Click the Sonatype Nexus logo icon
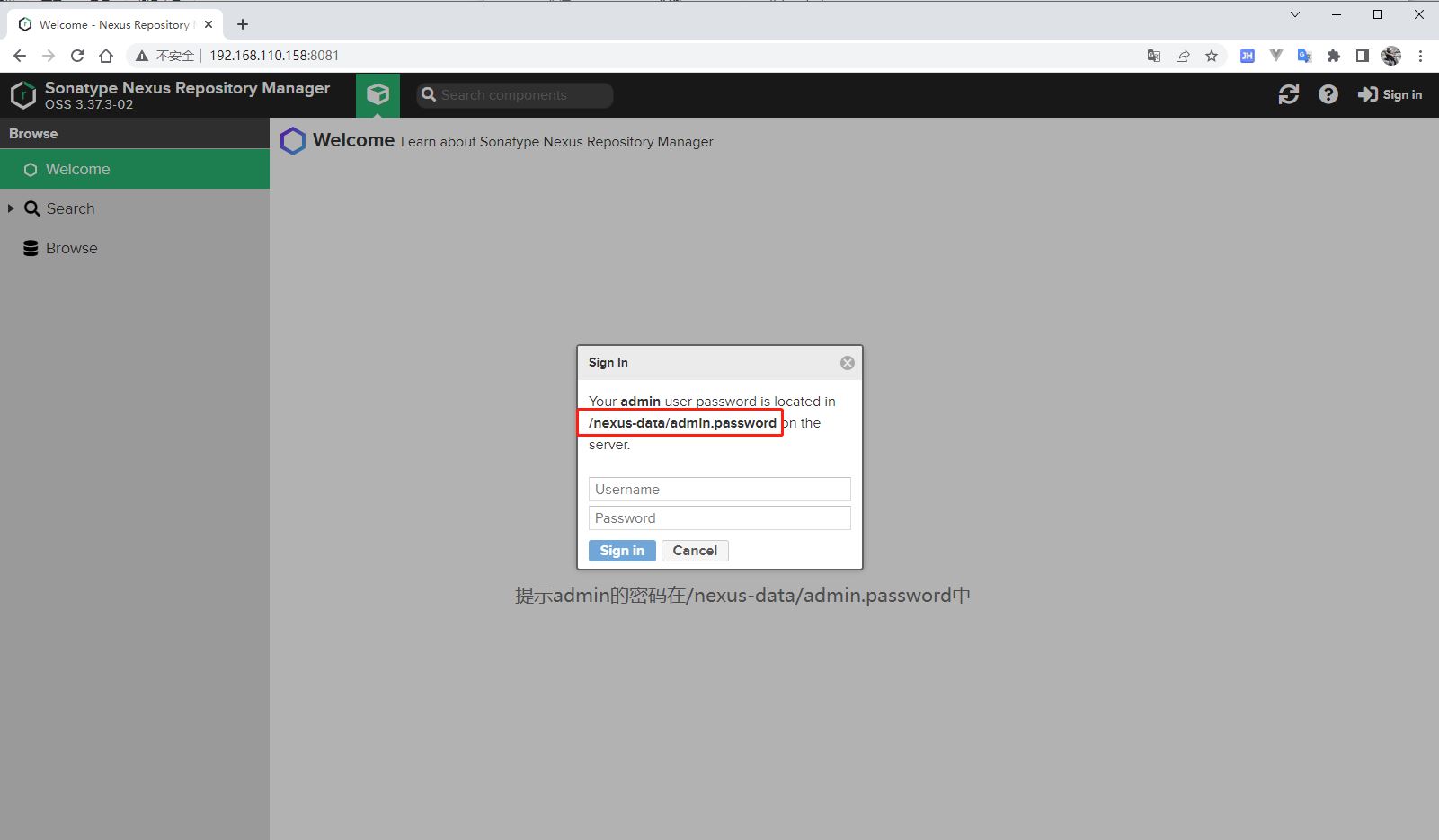This screenshot has width=1439, height=840. click(x=23, y=94)
